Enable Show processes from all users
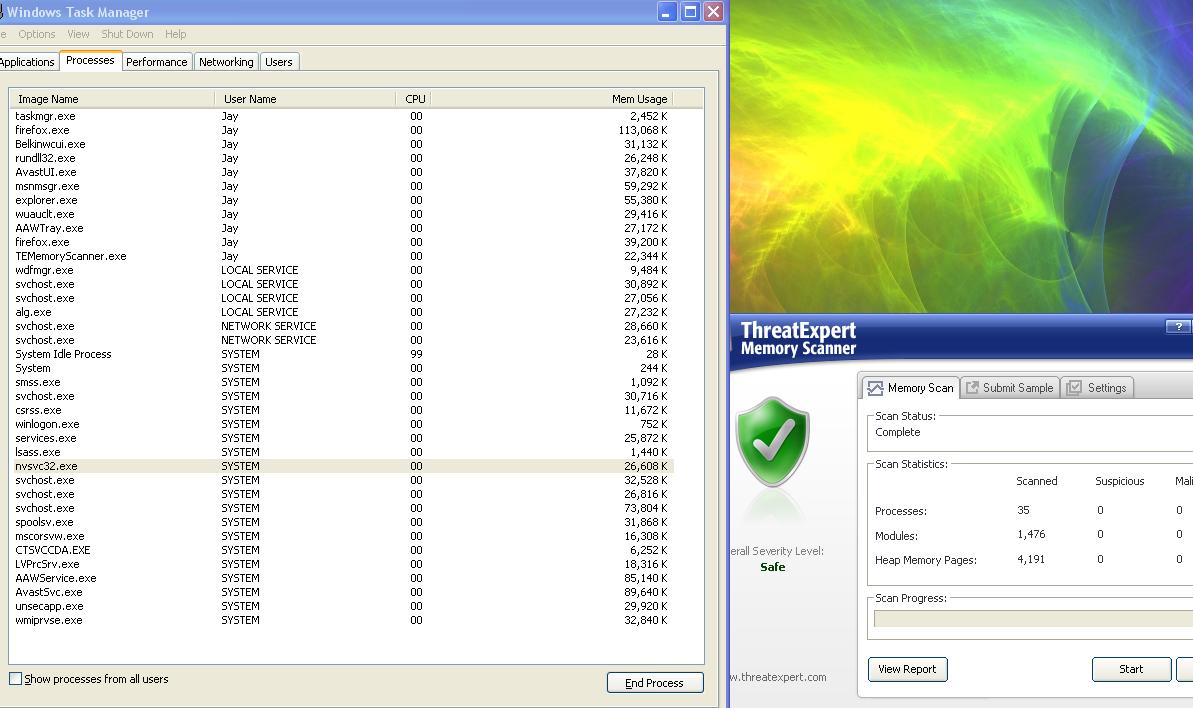 (x=15, y=679)
